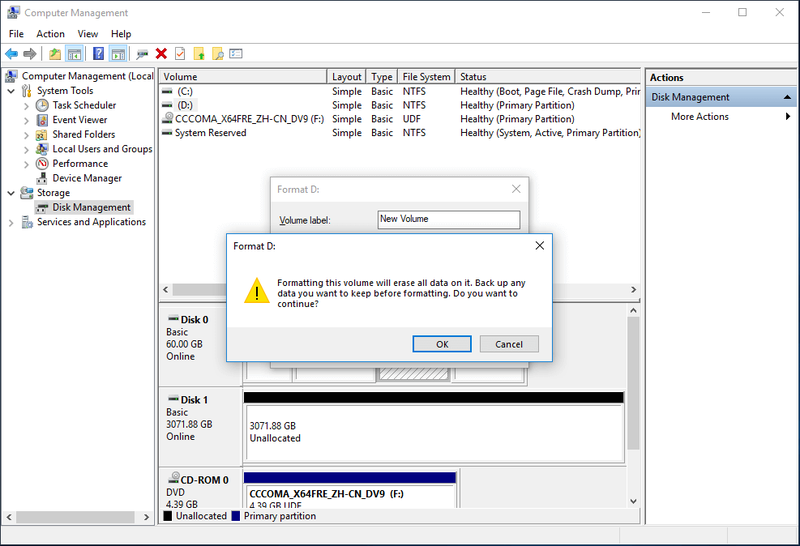The image size is (800, 546).
Task: Sort by the File System column header
Action: 426,77
